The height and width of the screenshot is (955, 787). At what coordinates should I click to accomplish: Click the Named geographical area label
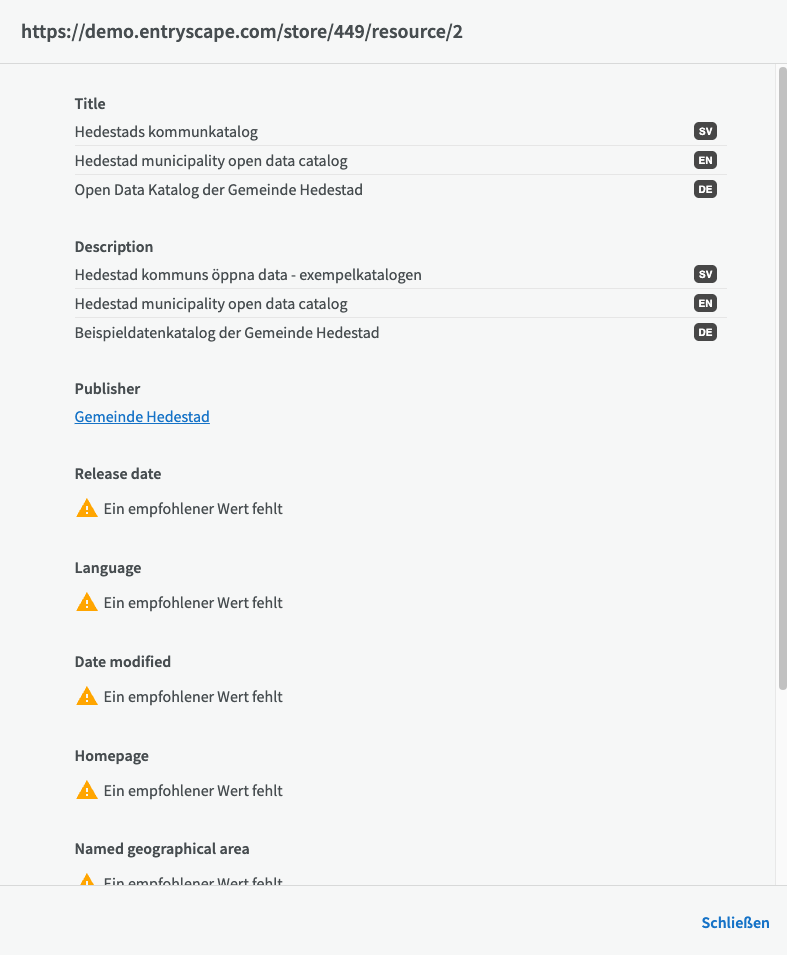[x=162, y=849]
